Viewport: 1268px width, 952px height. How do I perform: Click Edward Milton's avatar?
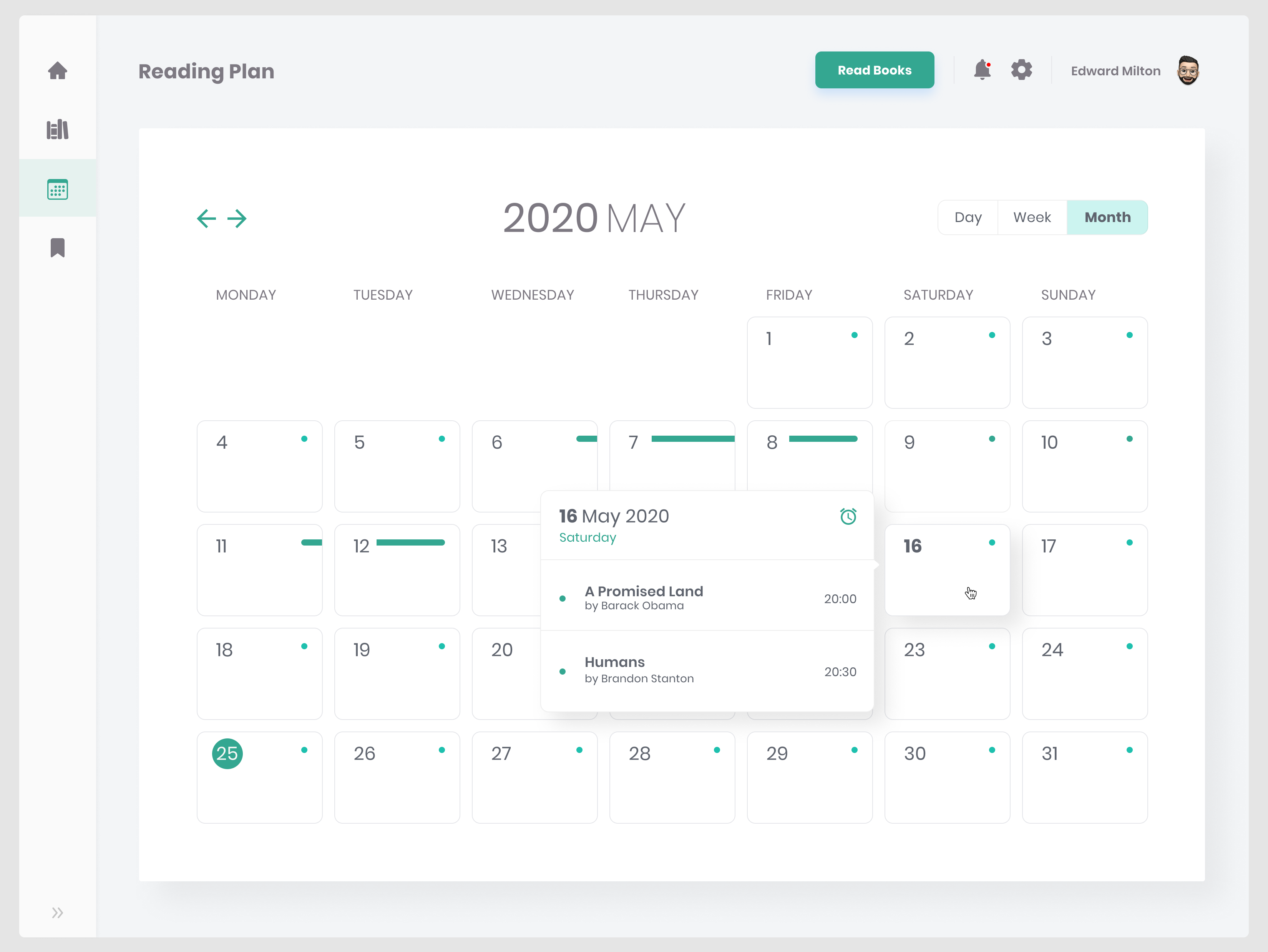[x=1188, y=71]
